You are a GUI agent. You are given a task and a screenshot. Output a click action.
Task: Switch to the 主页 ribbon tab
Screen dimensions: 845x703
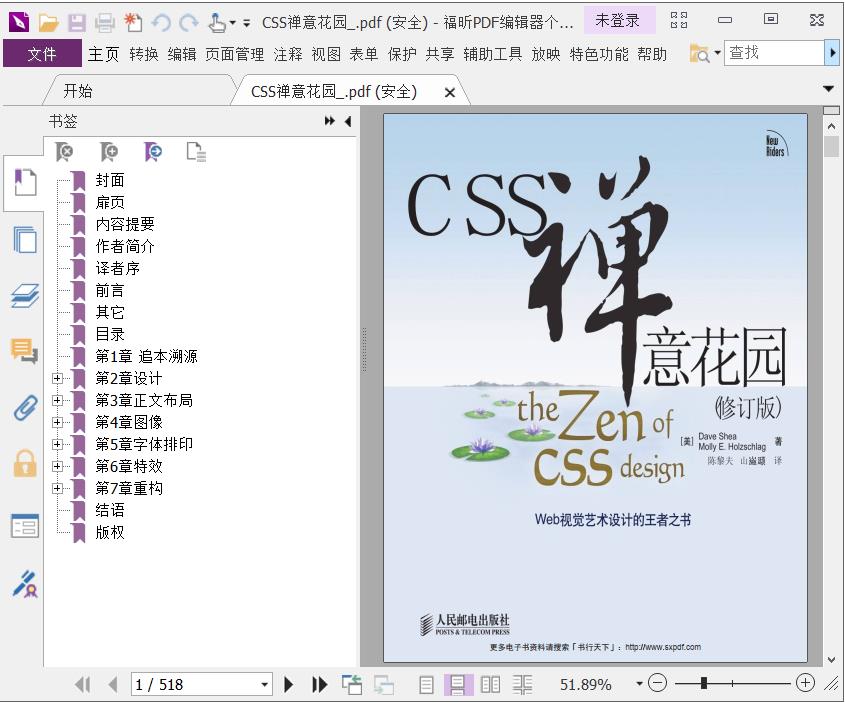pos(103,54)
